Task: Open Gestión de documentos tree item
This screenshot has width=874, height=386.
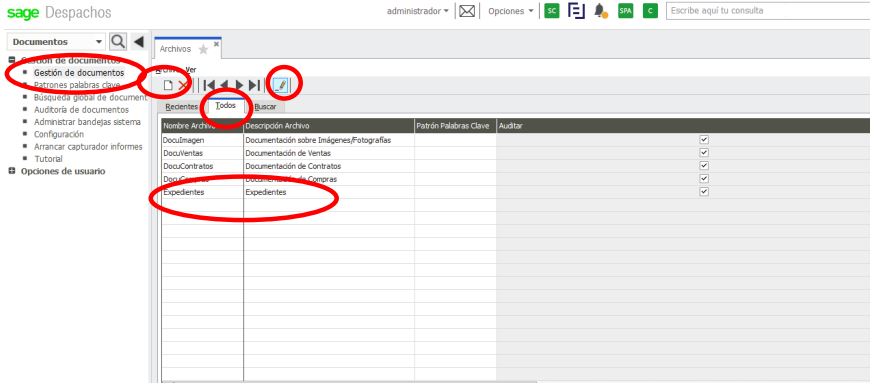Action: [x=79, y=73]
